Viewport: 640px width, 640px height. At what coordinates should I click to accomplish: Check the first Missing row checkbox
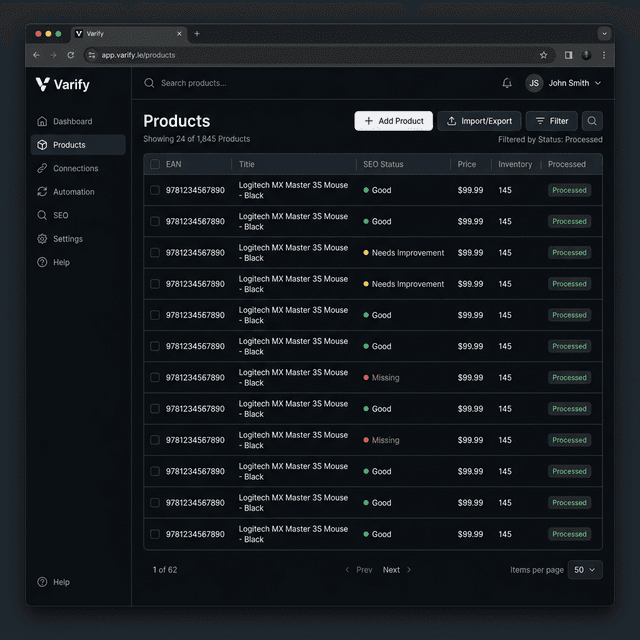point(155,378)
